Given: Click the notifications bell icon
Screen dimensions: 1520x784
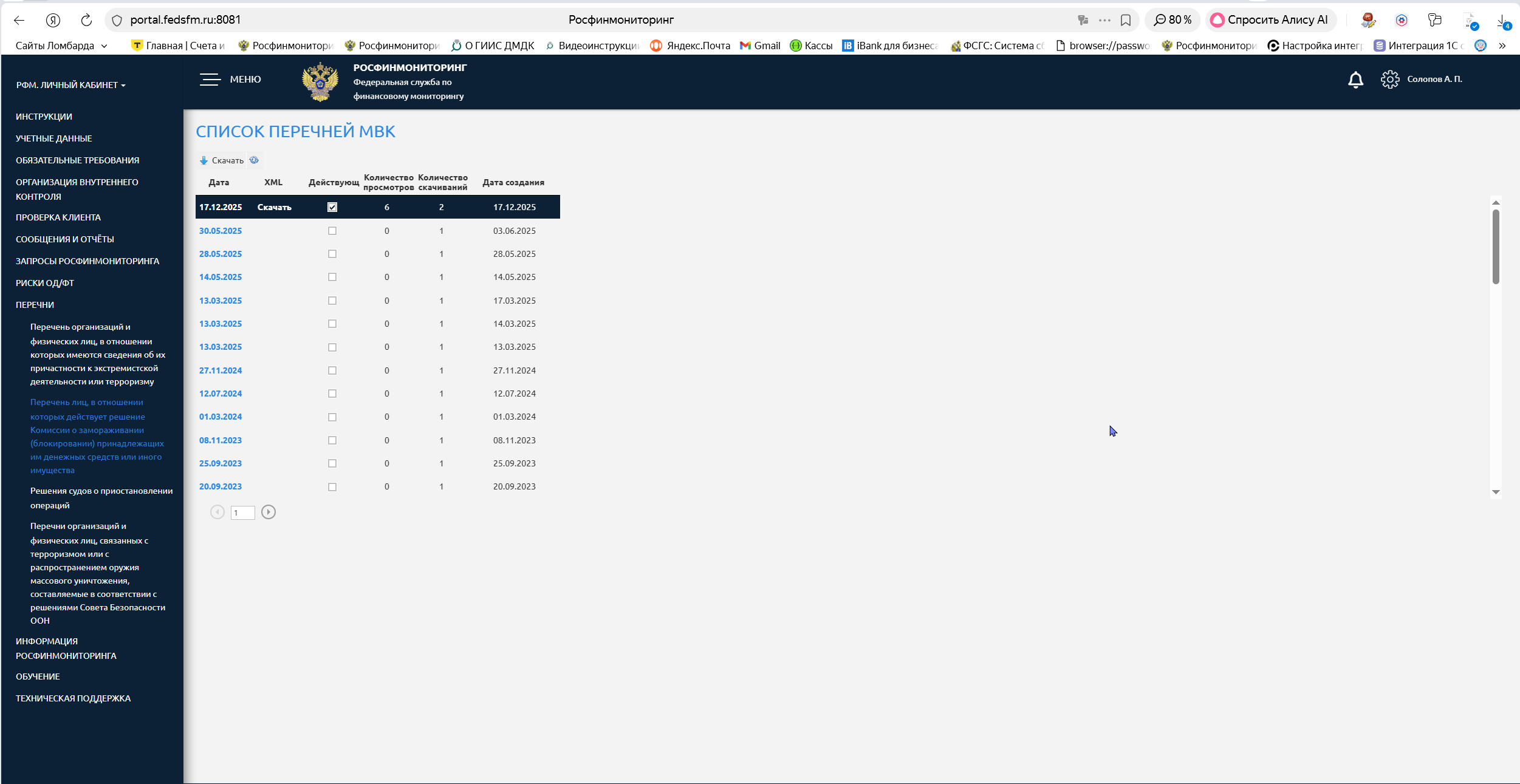Looking at the screenshot, I should 1355,80.
